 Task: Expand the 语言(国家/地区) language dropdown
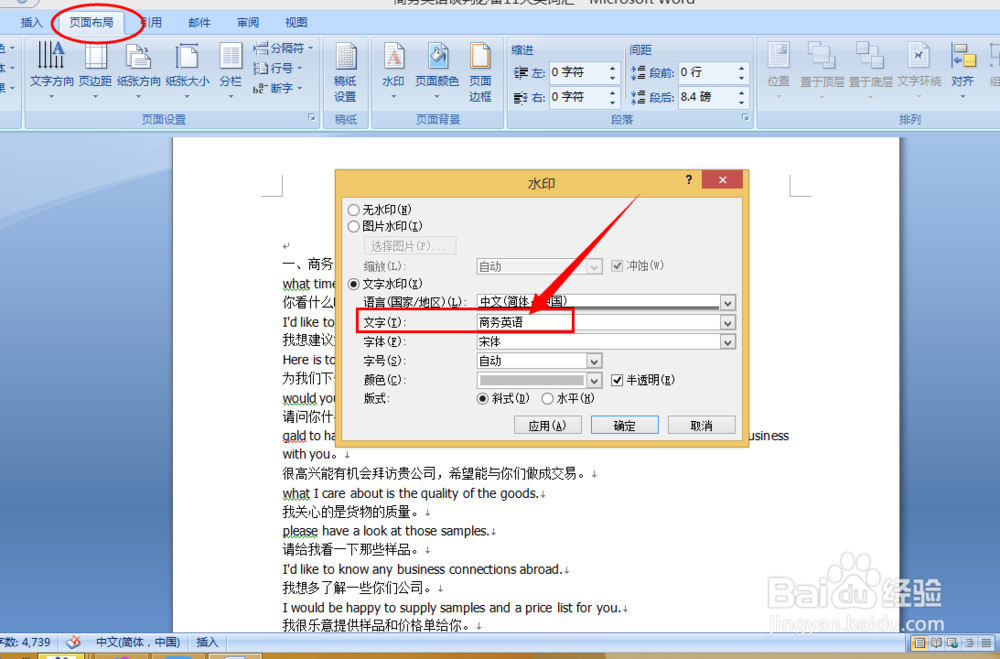[727, 302]
